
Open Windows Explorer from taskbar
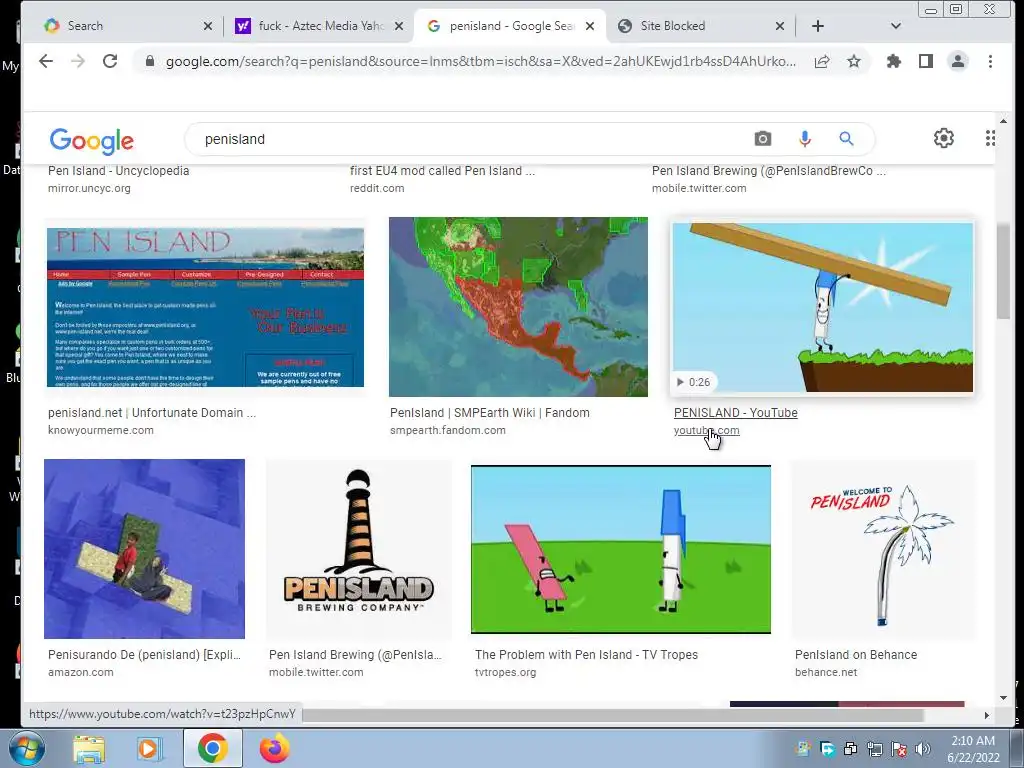pyautogui.click(x=89, y=749)
